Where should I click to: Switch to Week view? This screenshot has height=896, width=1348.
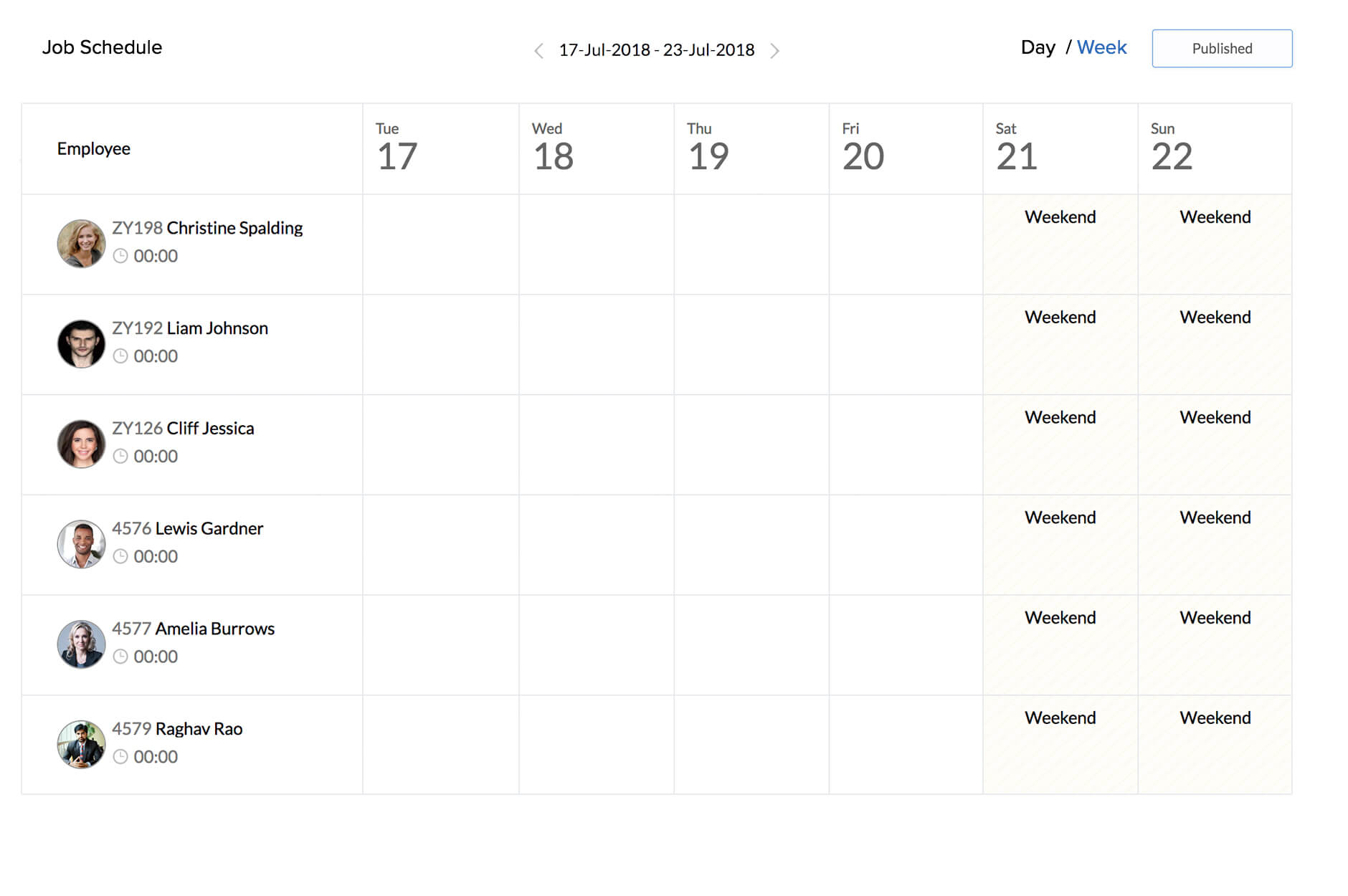pos(1101,47)
